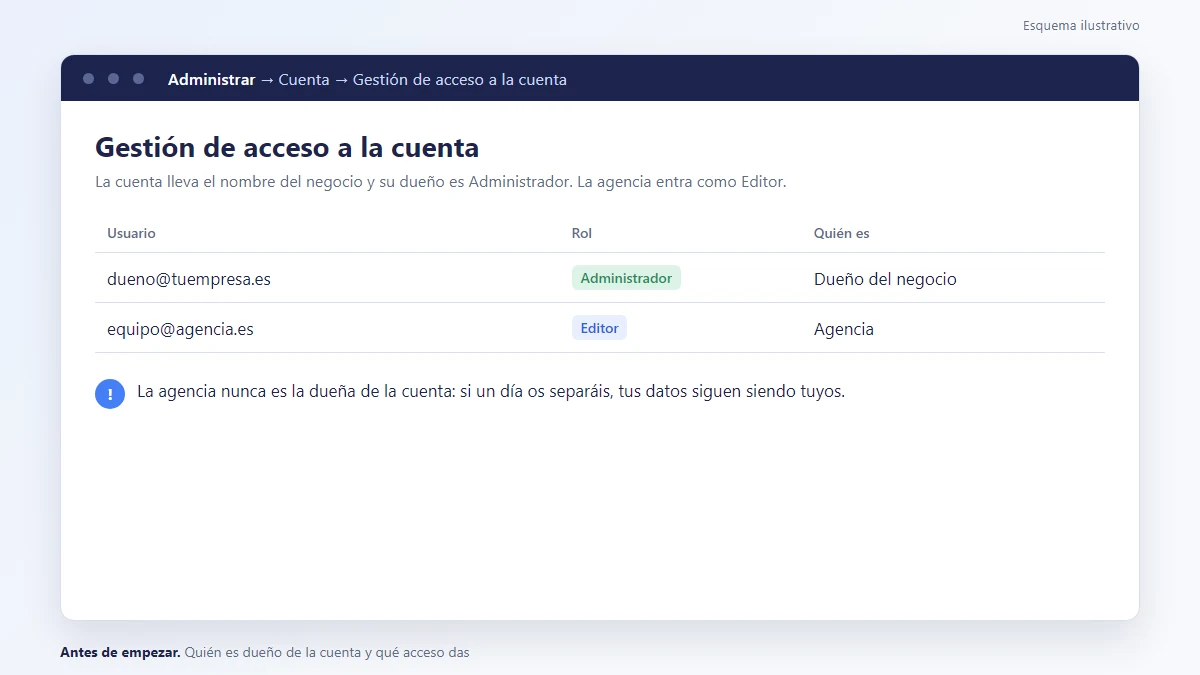Image resolution: width=1200 pixels, height=675 pixels.
Task: Click the blue exclamation info icon
Action: [x=110, y=394]
